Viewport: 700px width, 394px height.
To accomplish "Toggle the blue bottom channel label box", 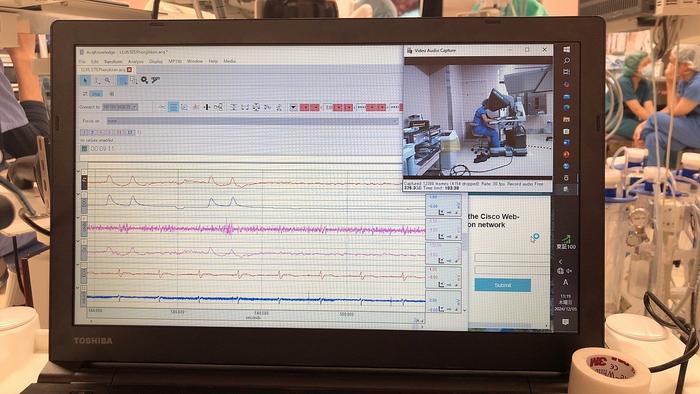I will 83,299.
